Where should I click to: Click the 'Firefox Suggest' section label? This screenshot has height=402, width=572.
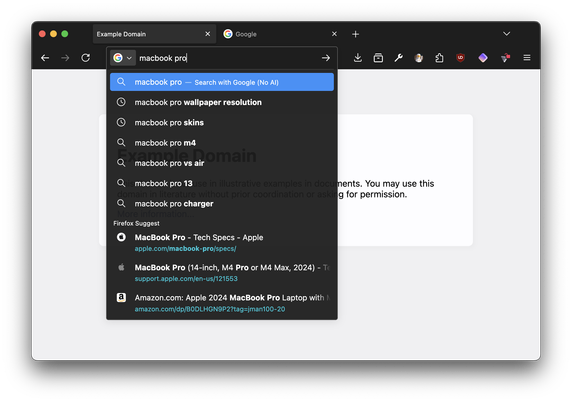(136, 223)
